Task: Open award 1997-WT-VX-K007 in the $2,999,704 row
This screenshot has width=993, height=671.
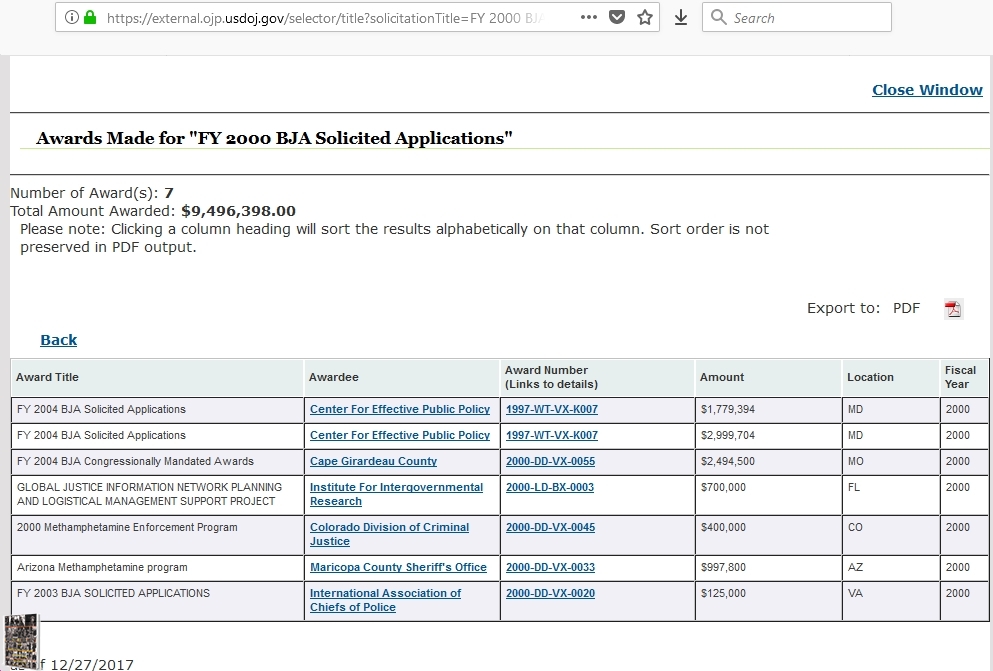Action: (552, 436)
